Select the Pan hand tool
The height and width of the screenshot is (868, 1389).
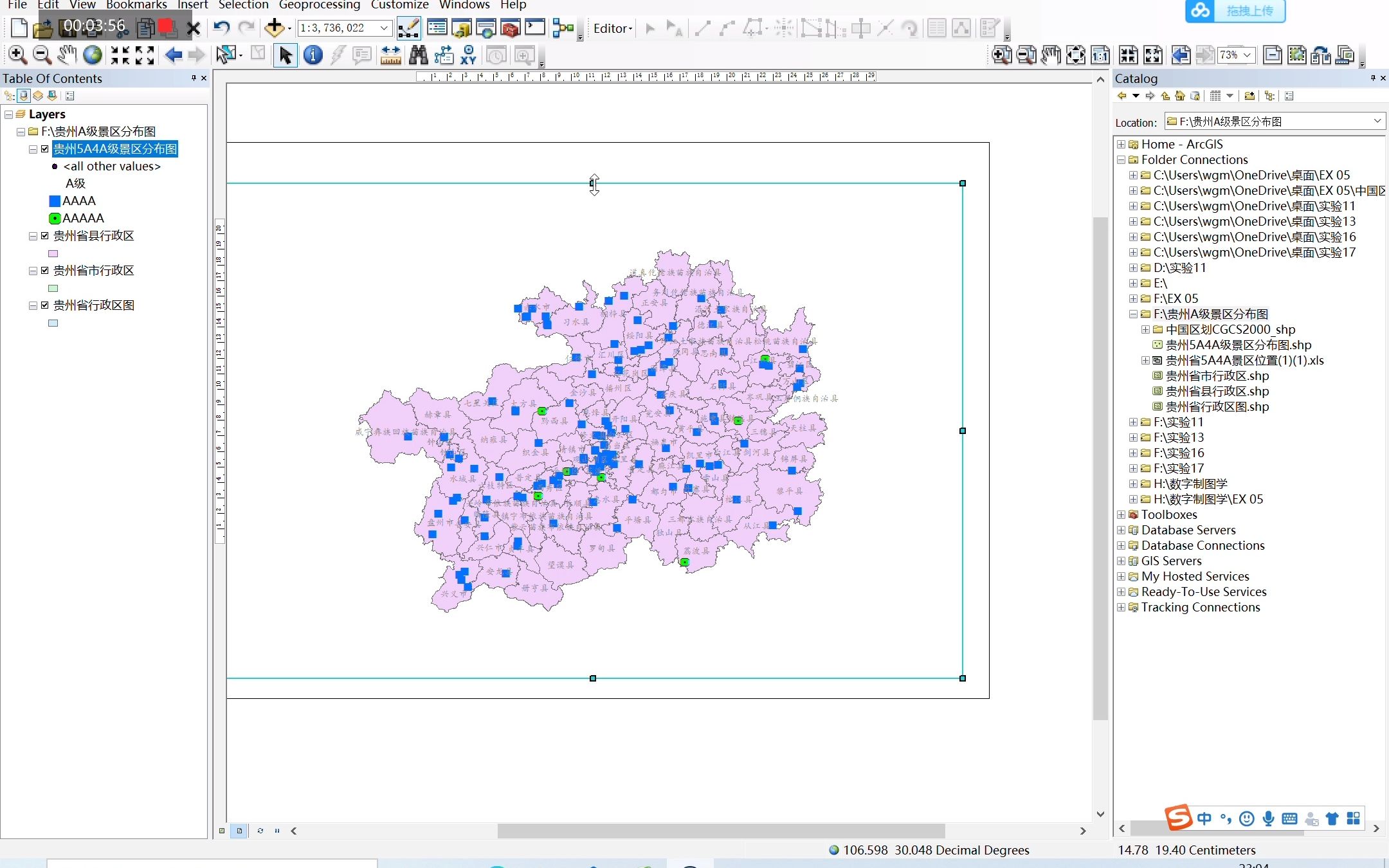click(67, 55)
